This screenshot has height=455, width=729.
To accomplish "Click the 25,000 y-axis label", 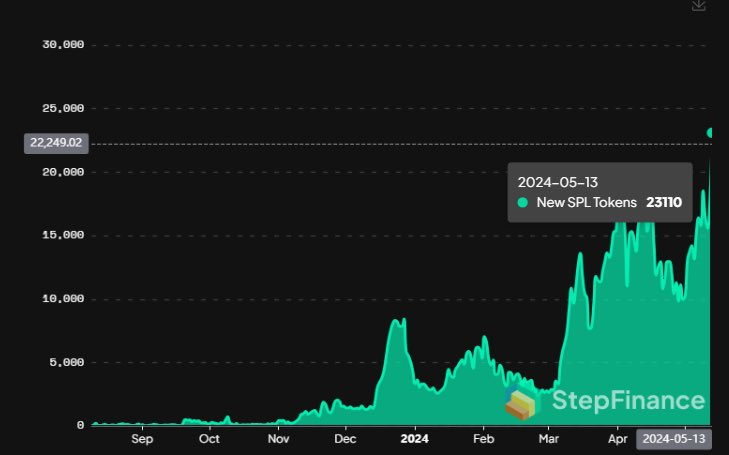I will pyautogui.click(x=63, y=108).
